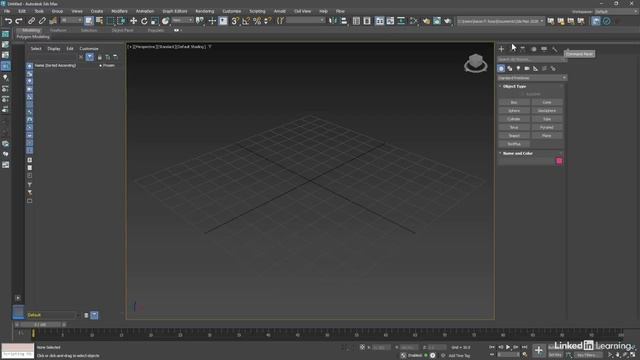Click the Undo arrow in main toolbar
640x360 pixels.
(x=8, y=21)
